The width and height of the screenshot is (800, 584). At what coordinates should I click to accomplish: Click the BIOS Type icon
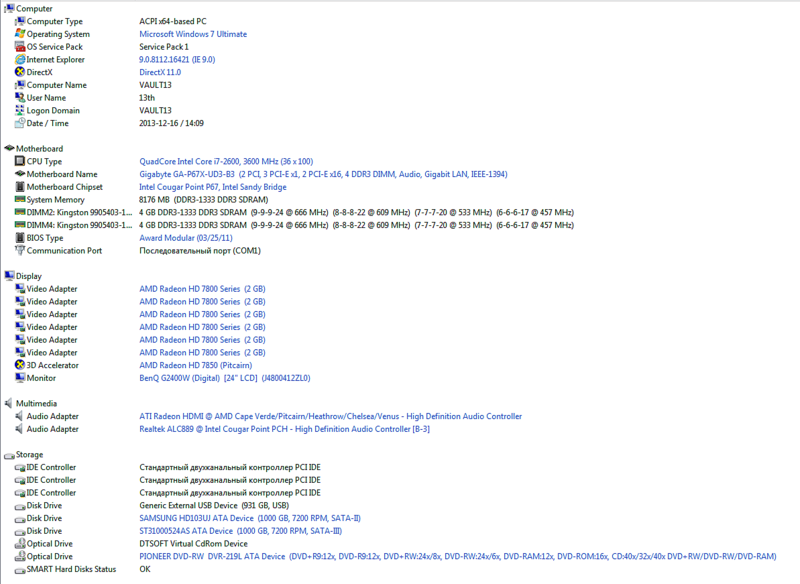[20, 238]
